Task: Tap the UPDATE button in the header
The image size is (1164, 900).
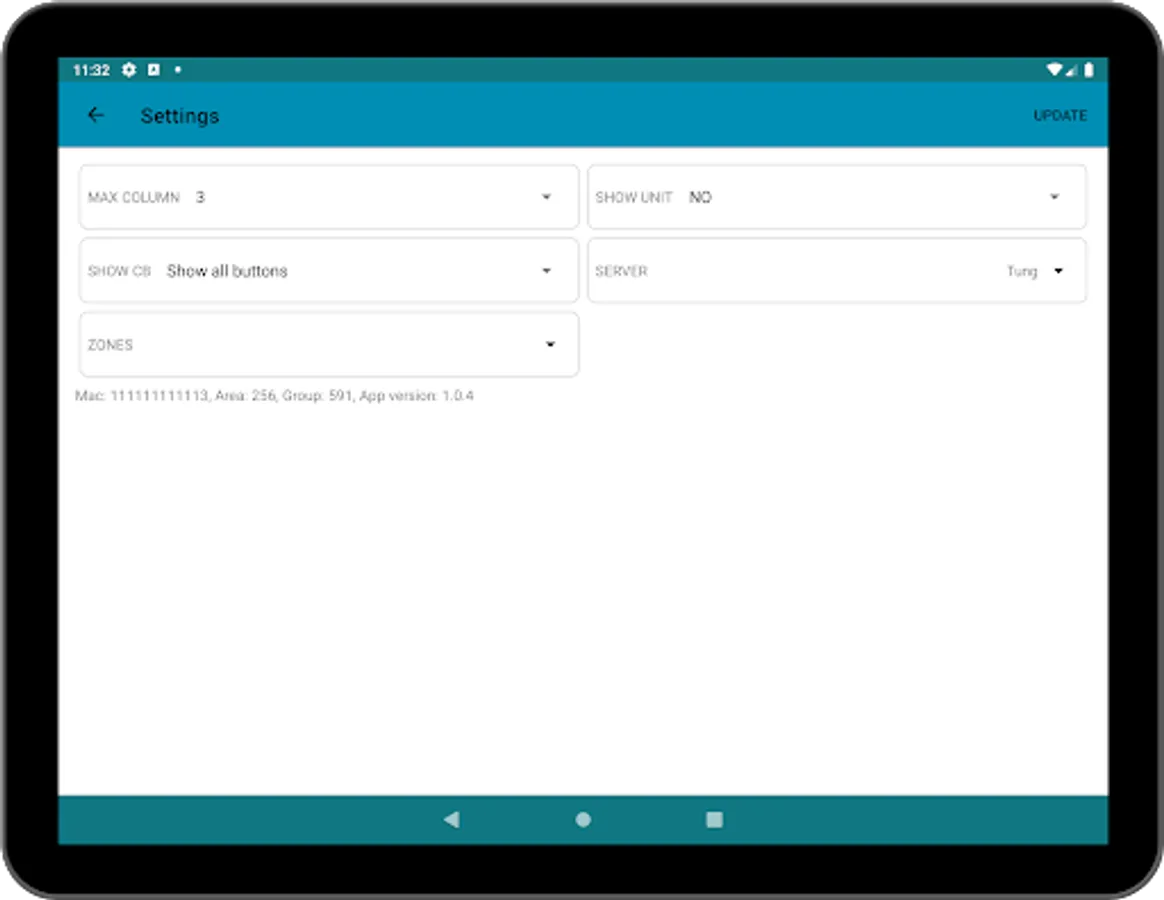Action: pos(1059,116)
